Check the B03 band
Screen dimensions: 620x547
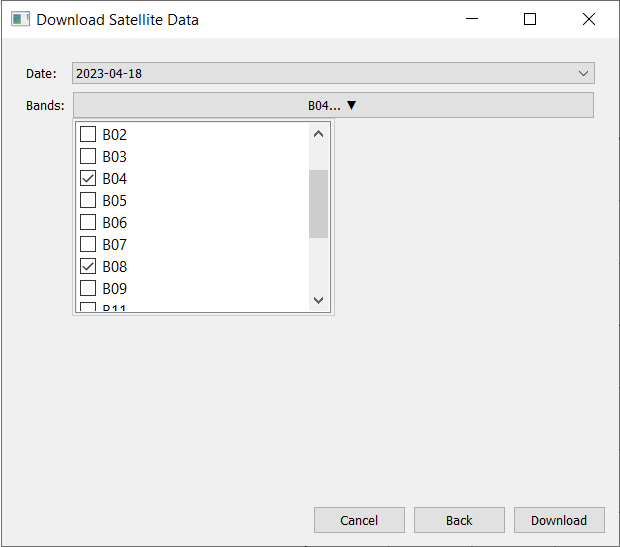pyautogui.click(x=88, y=156)
